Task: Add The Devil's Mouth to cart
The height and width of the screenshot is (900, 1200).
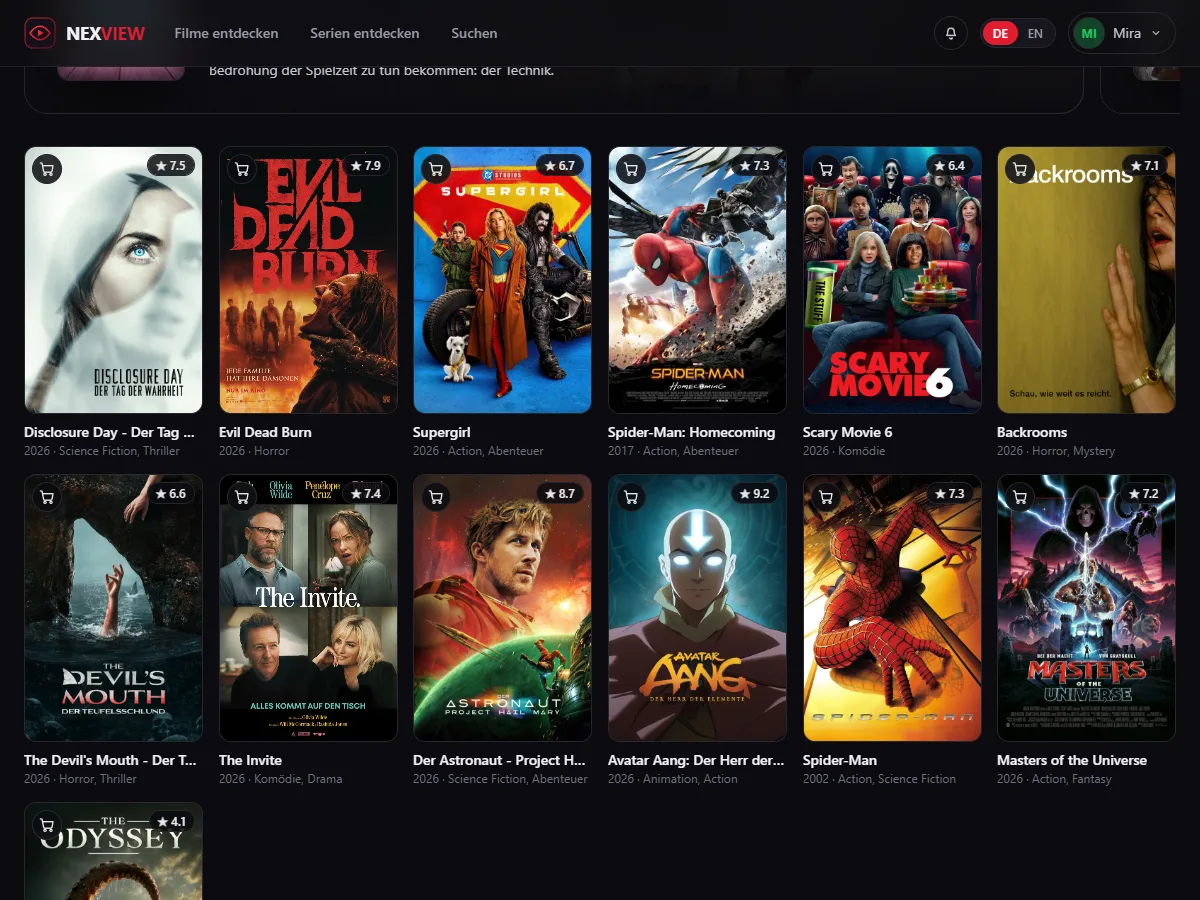Action: [x=47, y=497]
